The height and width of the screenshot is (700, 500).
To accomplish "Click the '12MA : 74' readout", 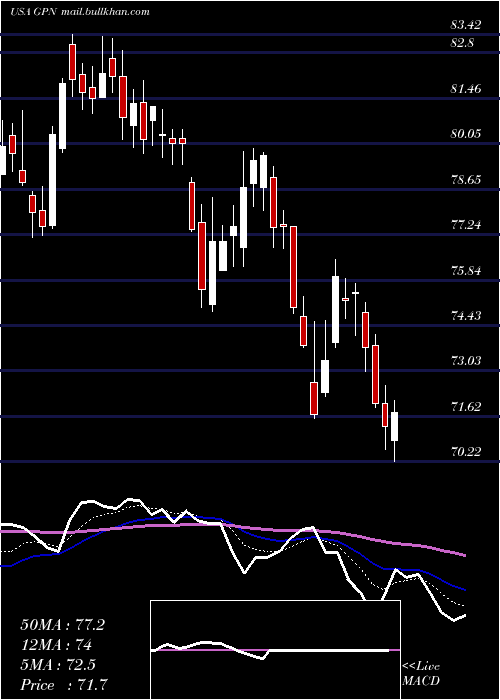I will click(56, 645).
